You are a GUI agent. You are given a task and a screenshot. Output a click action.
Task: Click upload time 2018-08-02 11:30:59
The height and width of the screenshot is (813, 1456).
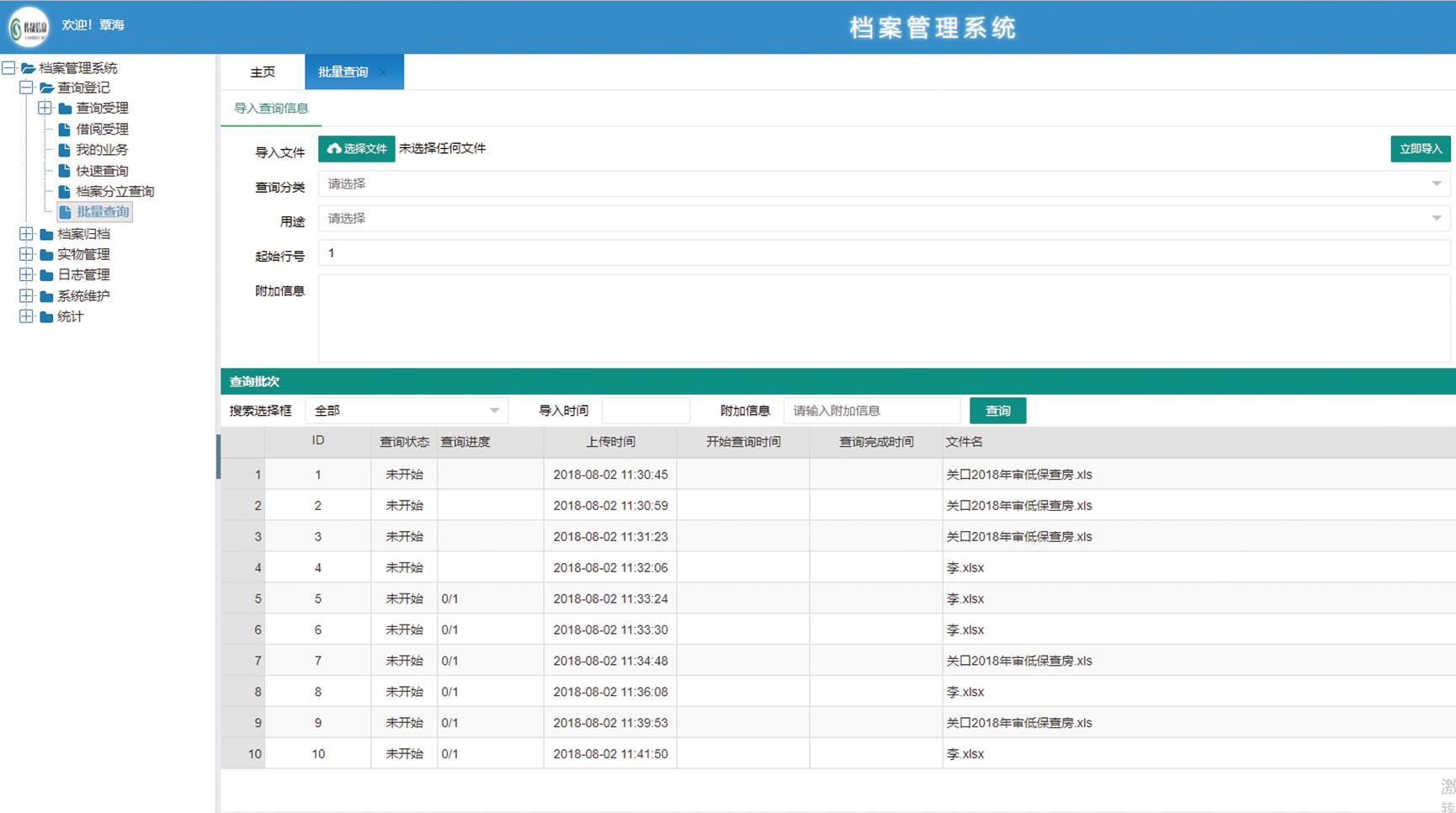click(610, 506)
